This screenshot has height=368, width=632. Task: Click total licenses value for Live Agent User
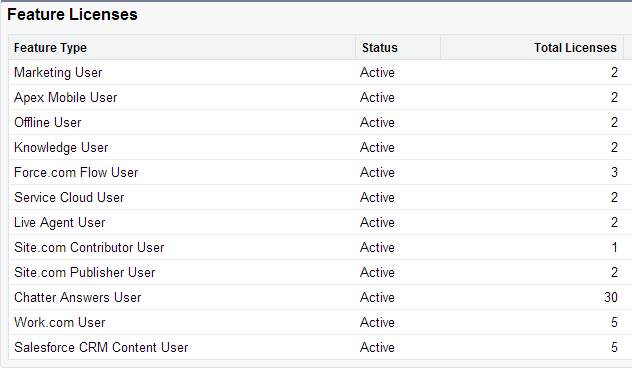(614, 222)
